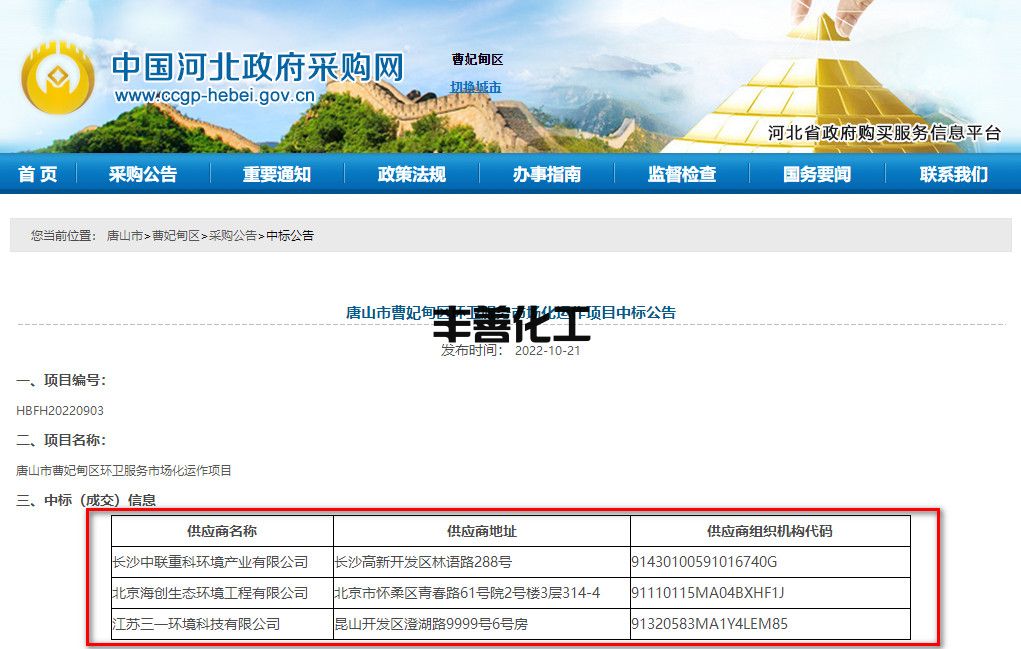The width and height of the screenshot is (1021, 649).
Task: Click the 中标公告 breadcrumb link
Action: pos(290,236)
